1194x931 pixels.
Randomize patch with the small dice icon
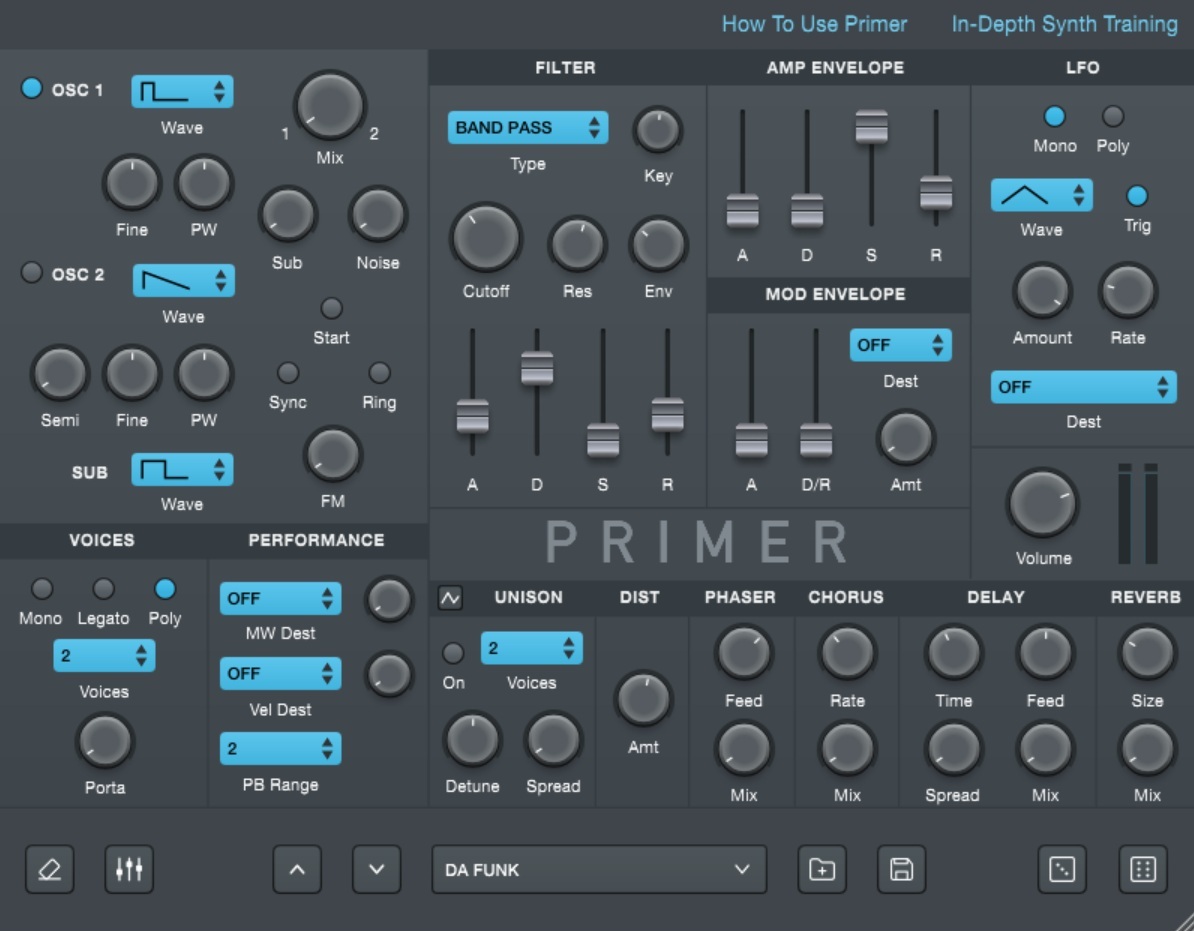pyautogui.click(x=1062, y=869)
